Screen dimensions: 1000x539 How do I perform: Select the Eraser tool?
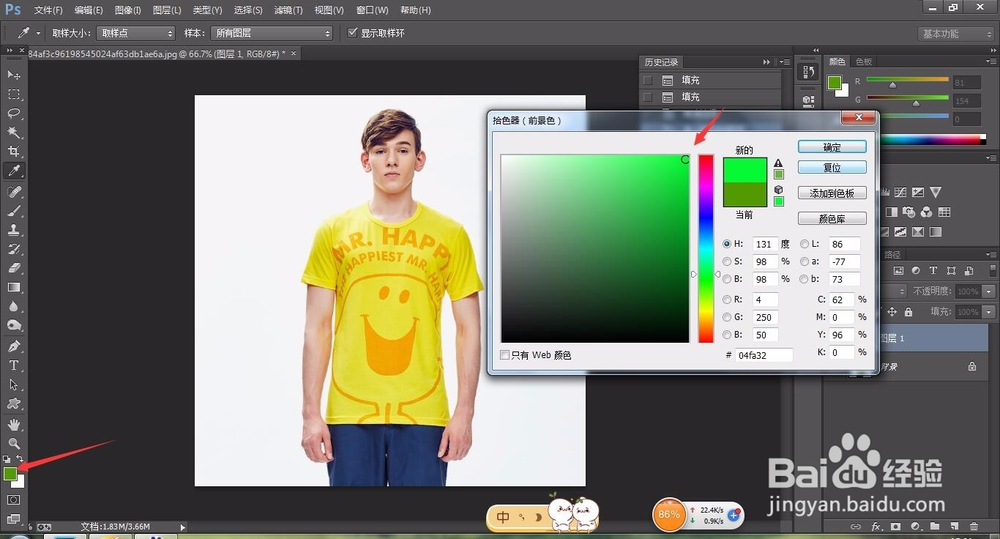(x=13, y=269)
